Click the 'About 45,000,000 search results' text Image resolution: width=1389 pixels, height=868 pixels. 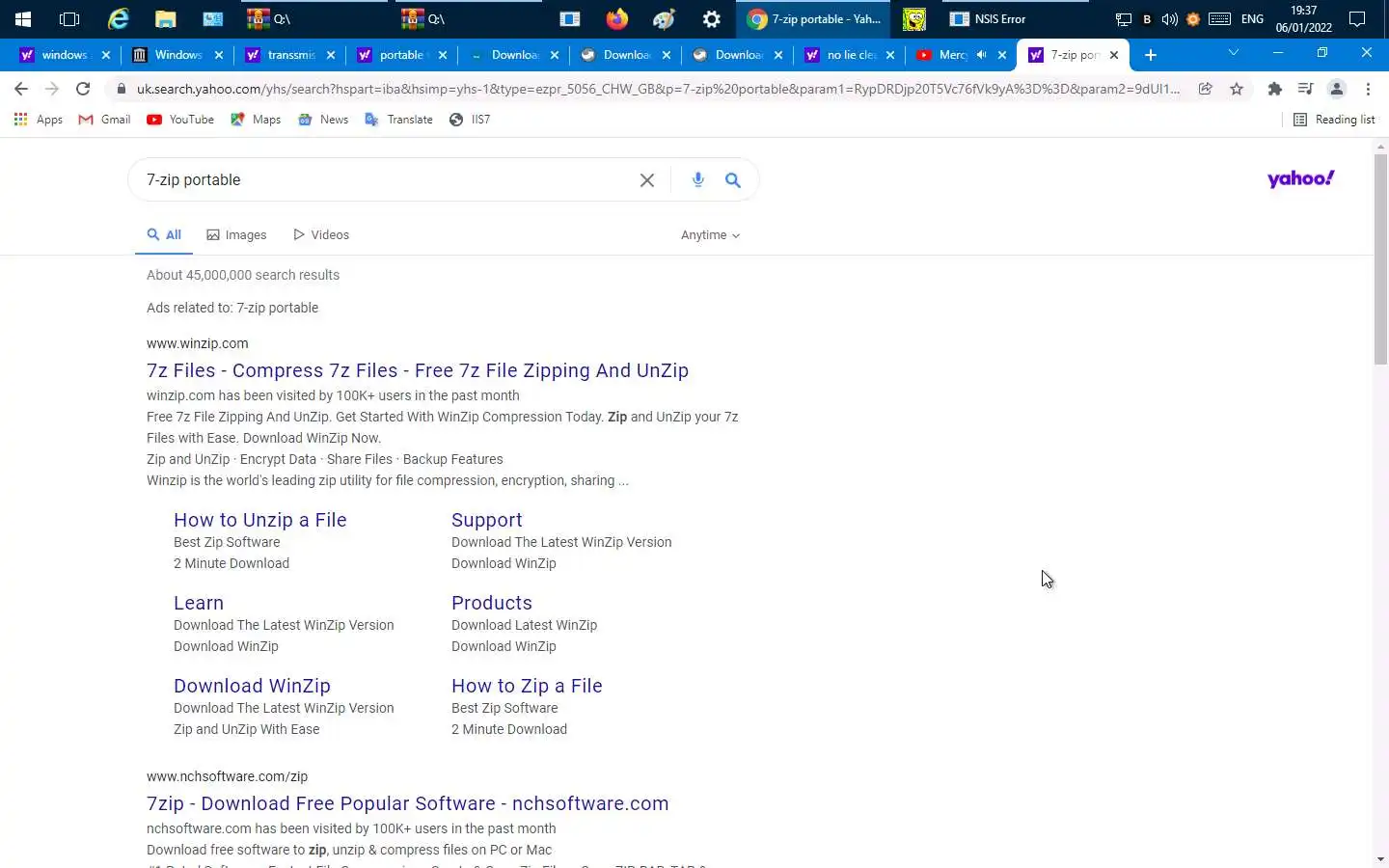coord(243,275)
